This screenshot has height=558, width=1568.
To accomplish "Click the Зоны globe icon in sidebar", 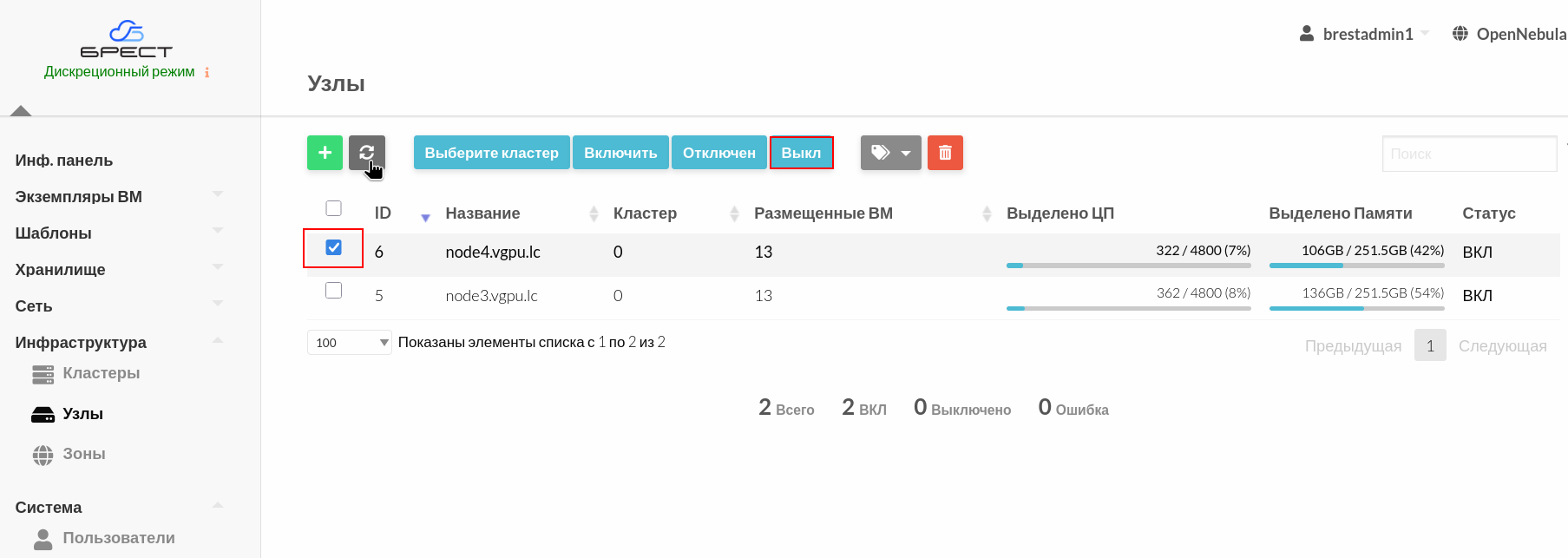I will tap(43, 455).
